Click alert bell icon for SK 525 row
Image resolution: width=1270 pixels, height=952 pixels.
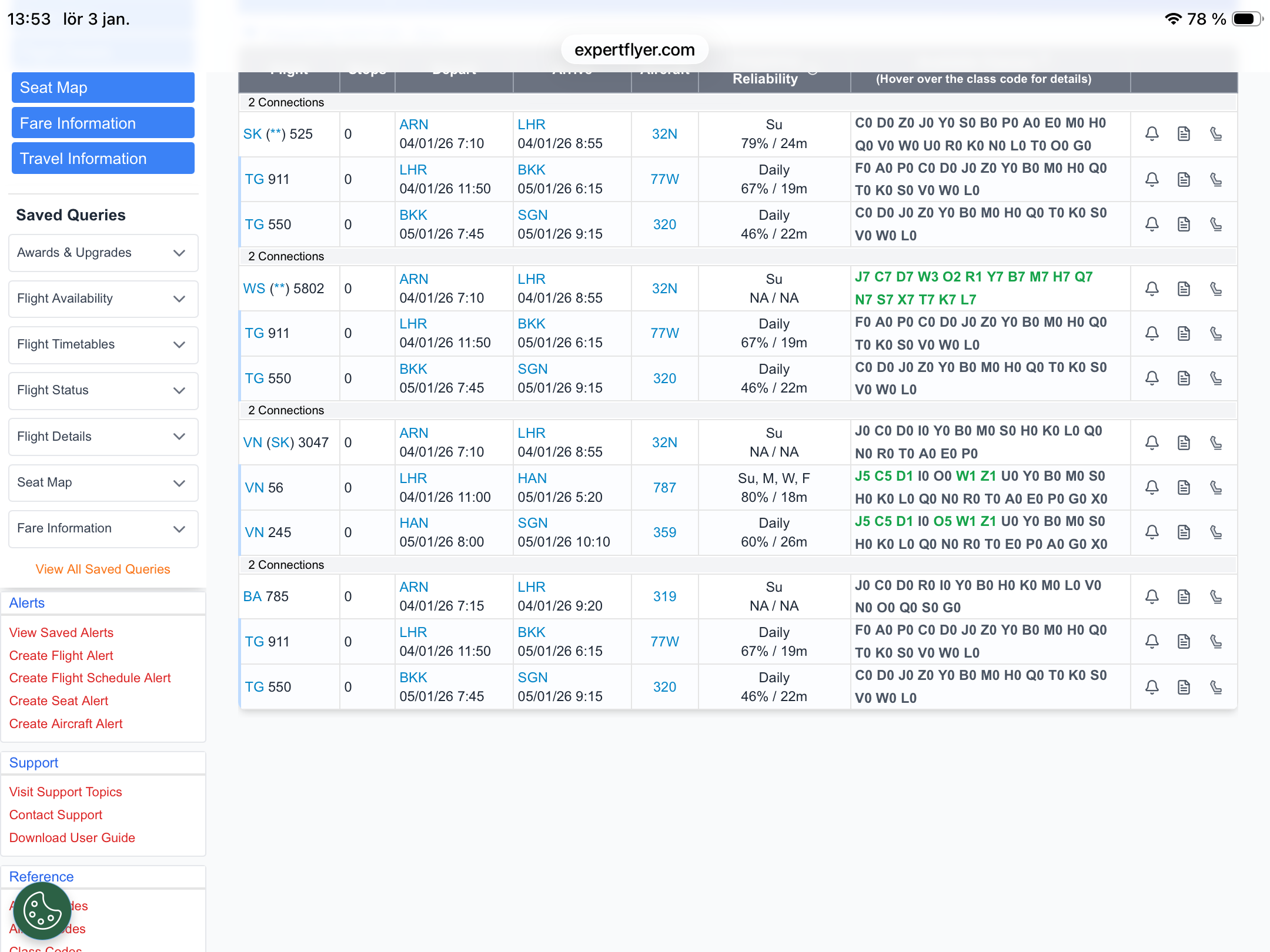pos(1152,134)
